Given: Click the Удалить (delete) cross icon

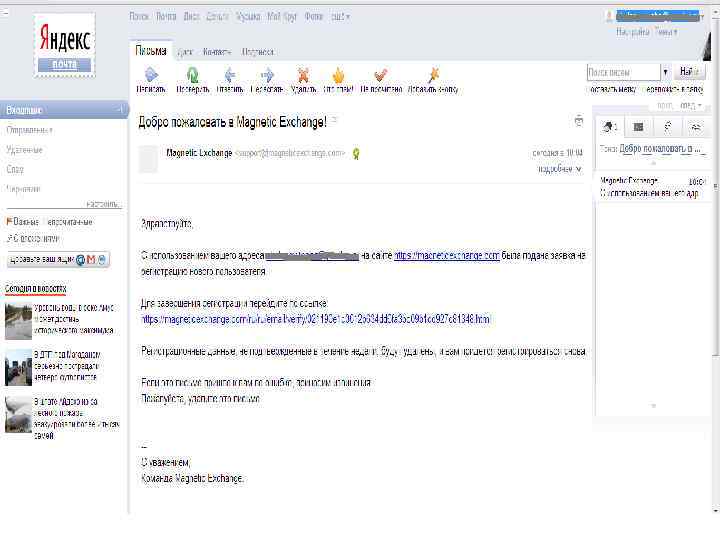Looking at the screenshot, I should pos(304,74).
